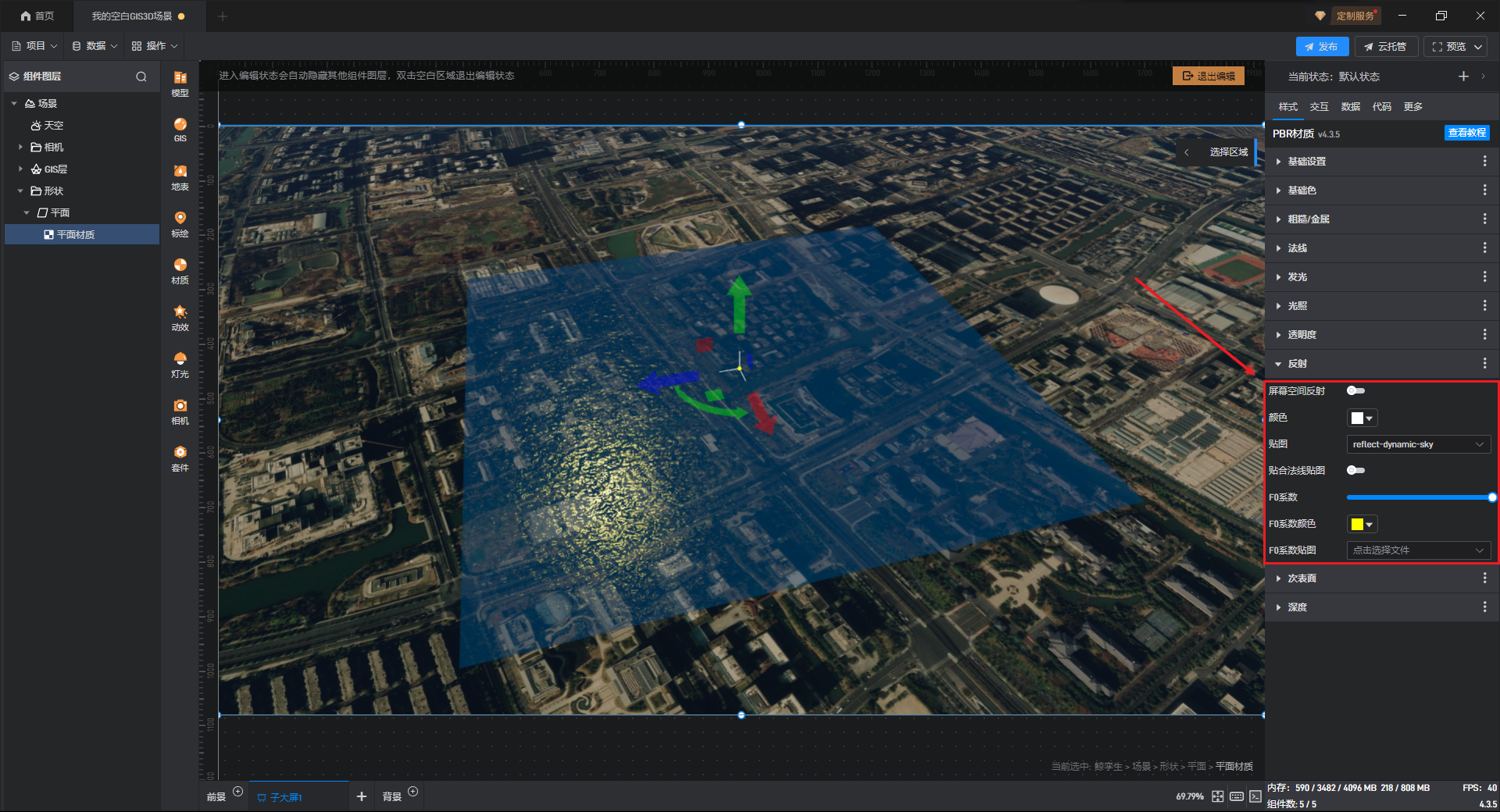
Task: Select the 地表 (Terrain) icon
Action: click(x=180, y=176)
